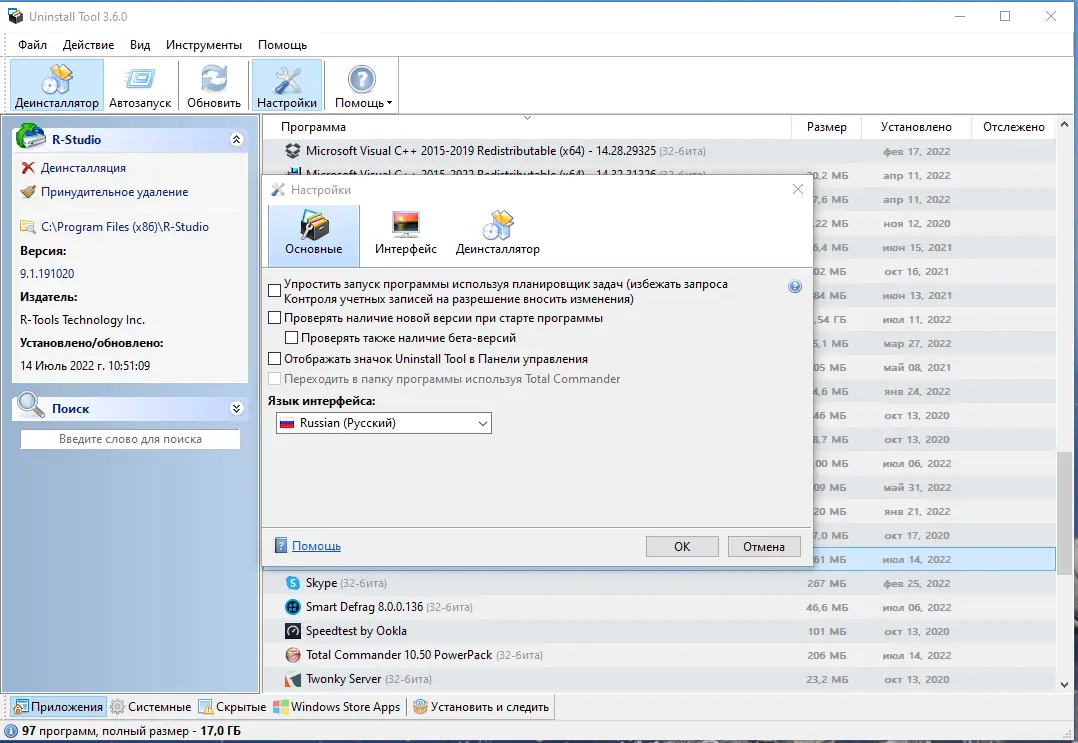This screenshot has width=1078, height=743.
Task: Collapse the R-Studio info panel
Action: coord(236,140)
